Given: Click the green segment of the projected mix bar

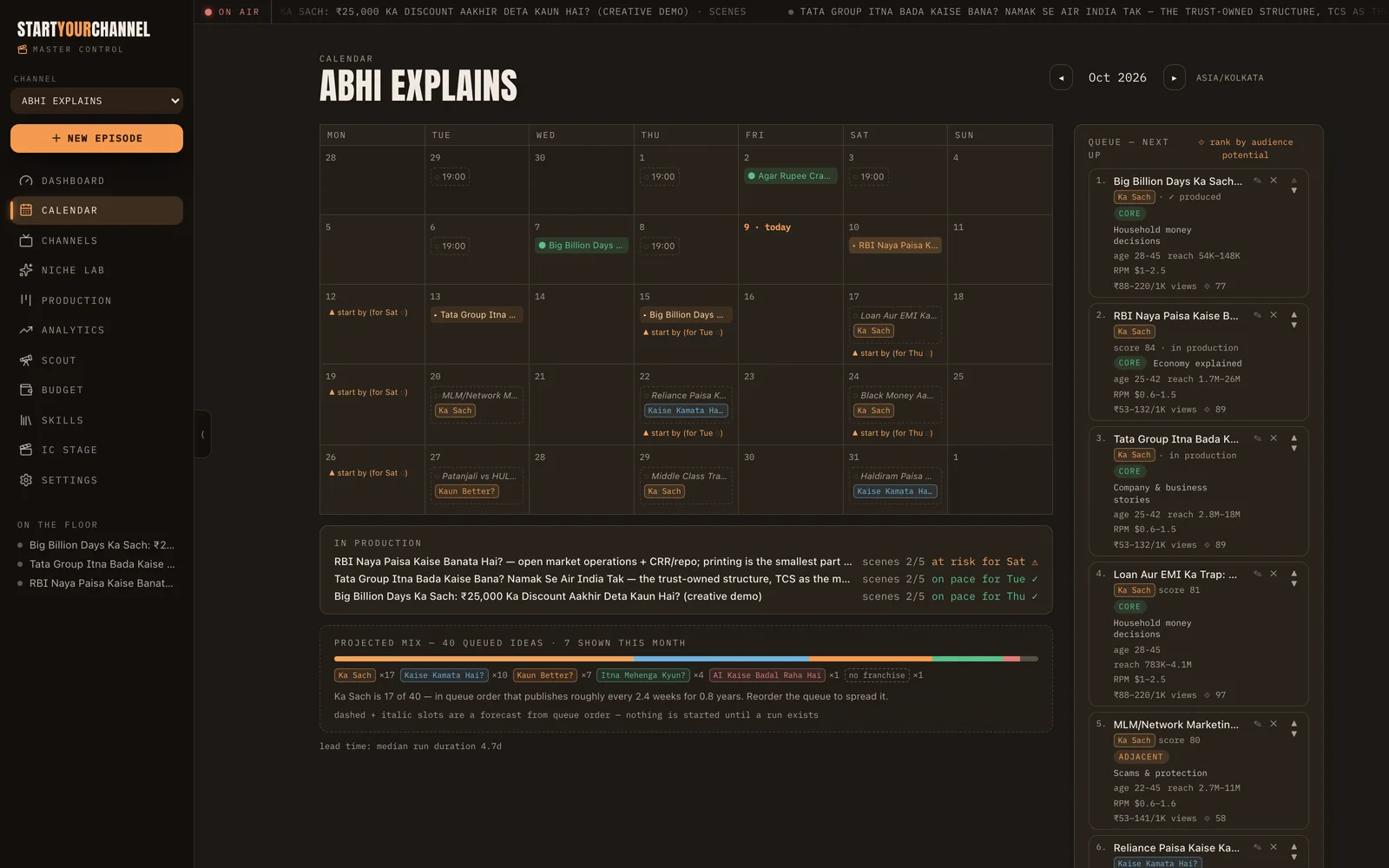Looking at the screenshot, I should (x=967, y=659).
